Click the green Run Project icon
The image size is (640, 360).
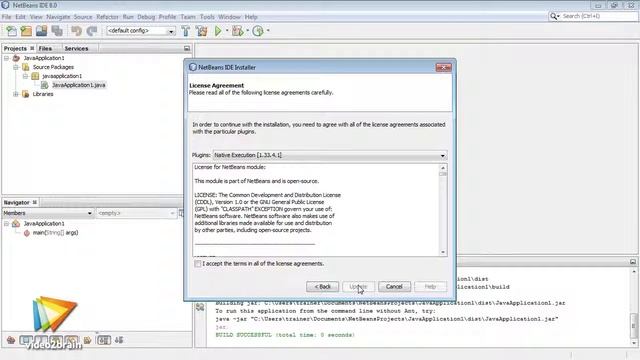[218, 31]
